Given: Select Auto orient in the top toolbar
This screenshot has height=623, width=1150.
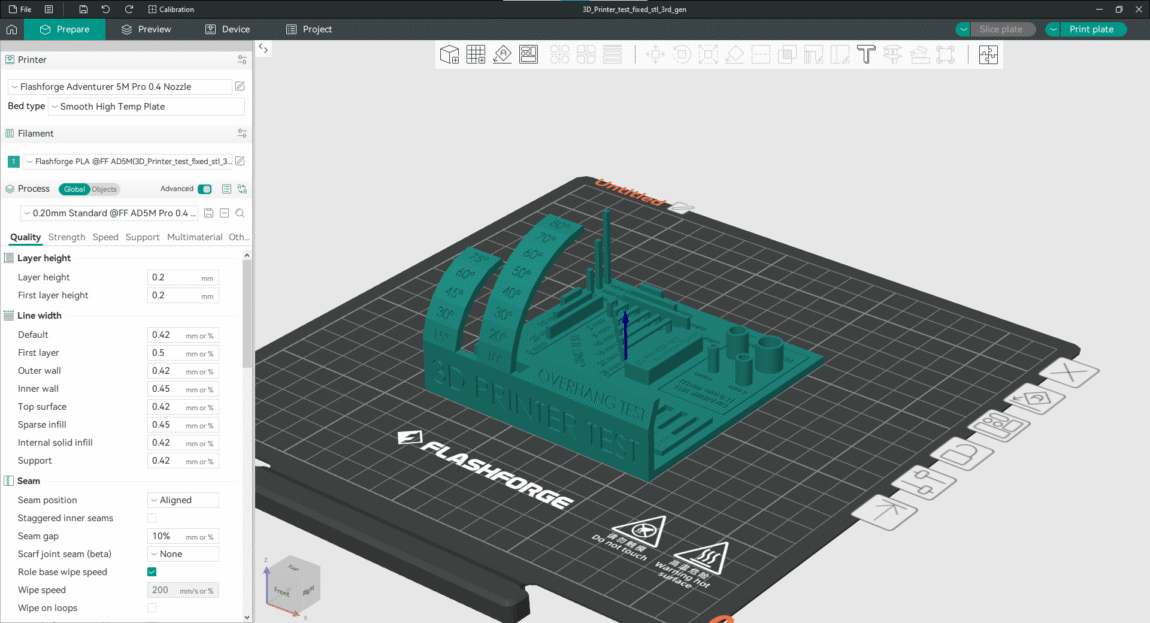Looking at the screenshot, I should pos(502,54).
